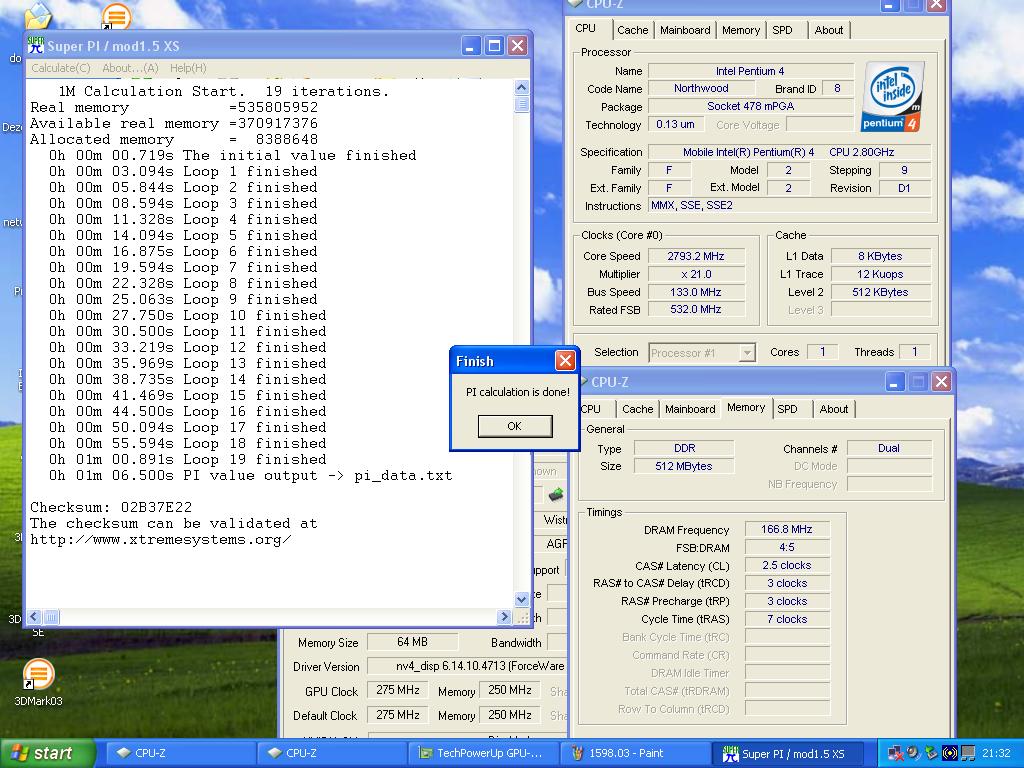Click the disconnected network tray icon
The width and height of the screenshot is (1024, 768).
(x=895, y=753)
